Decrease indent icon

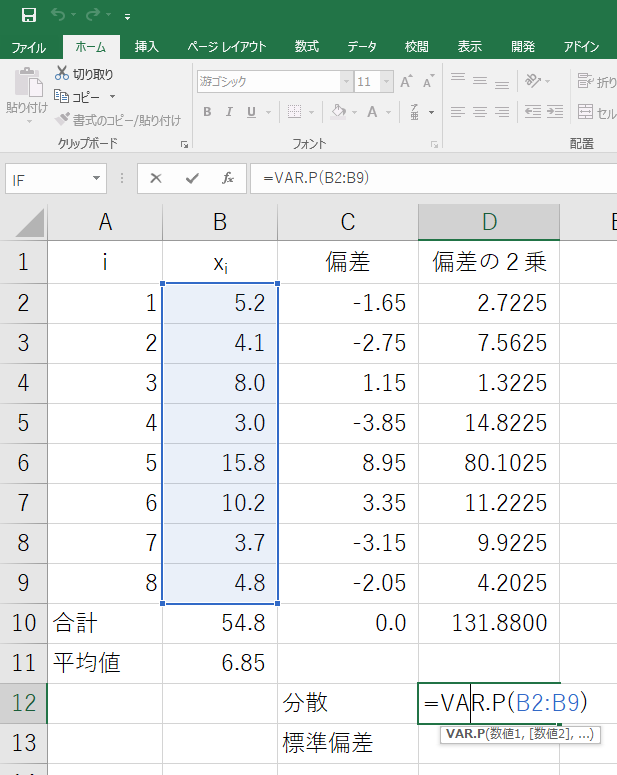coord(532,112)
